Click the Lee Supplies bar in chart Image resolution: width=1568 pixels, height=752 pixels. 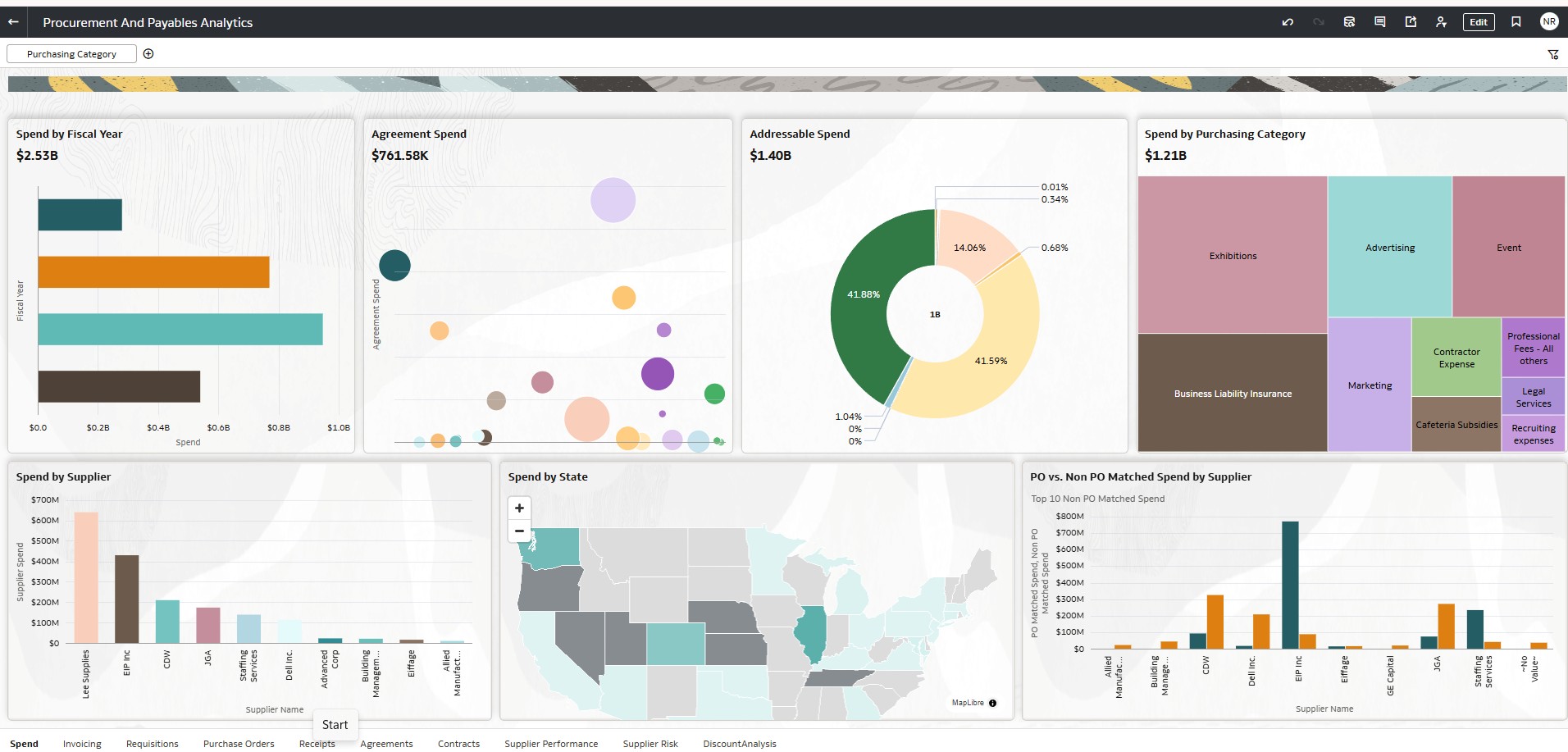86,577
